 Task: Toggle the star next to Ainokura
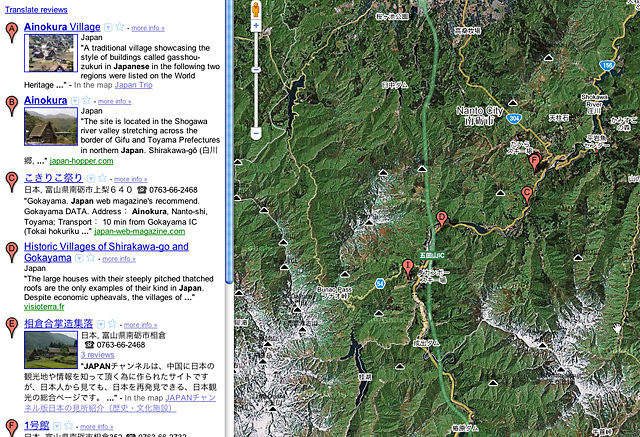pos(87,101)
